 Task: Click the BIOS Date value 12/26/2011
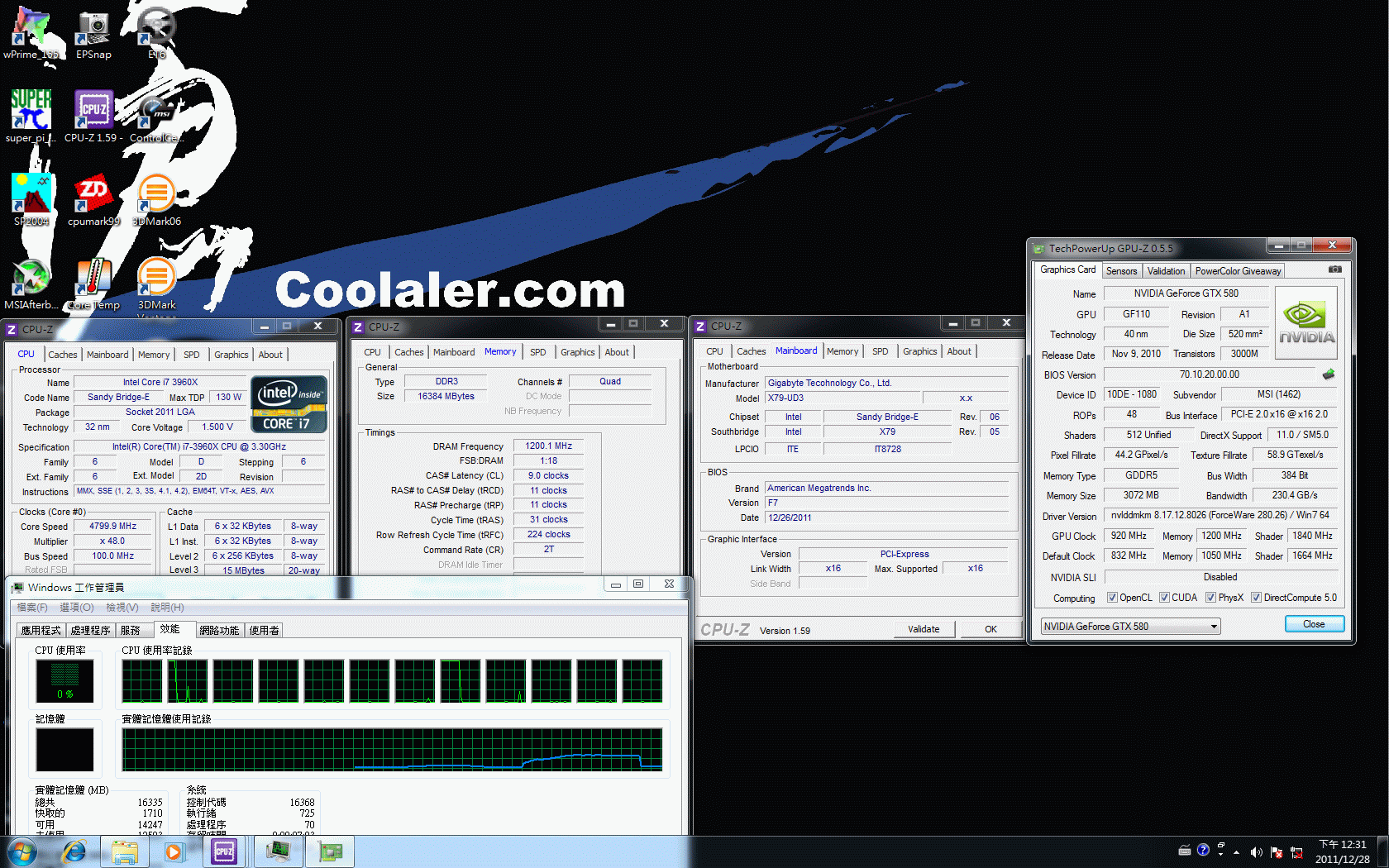tap(887, 517)
